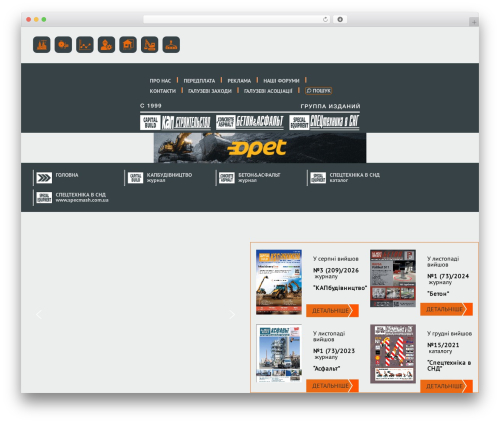The width and height of the screenshot is (500, 423).
Task: Reload the page in the browser bar
Action: [x=325, y=19]
